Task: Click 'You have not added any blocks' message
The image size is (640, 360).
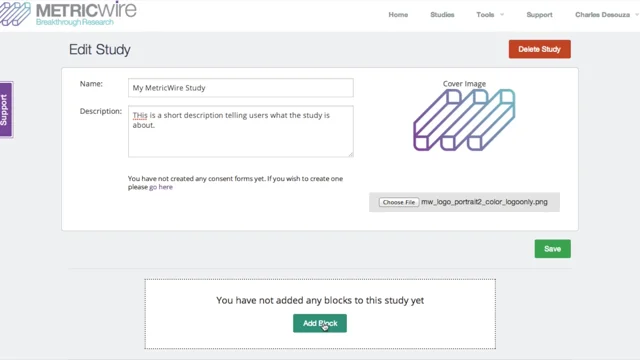Action: click(x=320, y=300)
